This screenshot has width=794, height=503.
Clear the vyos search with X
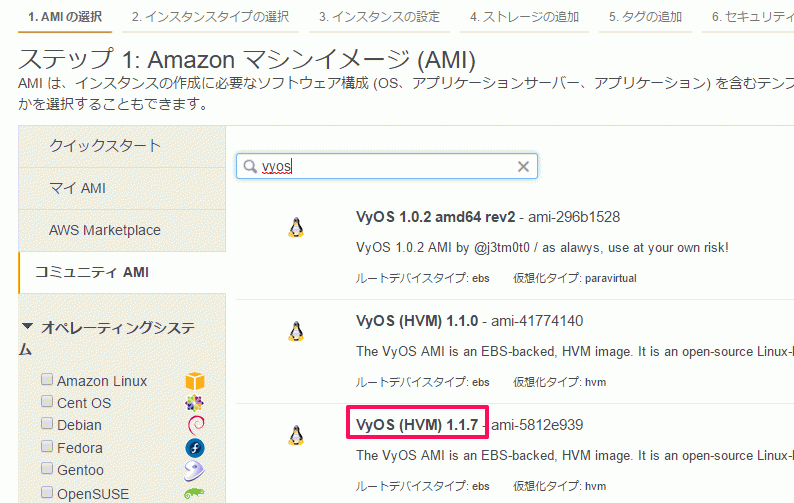point(523,166)
